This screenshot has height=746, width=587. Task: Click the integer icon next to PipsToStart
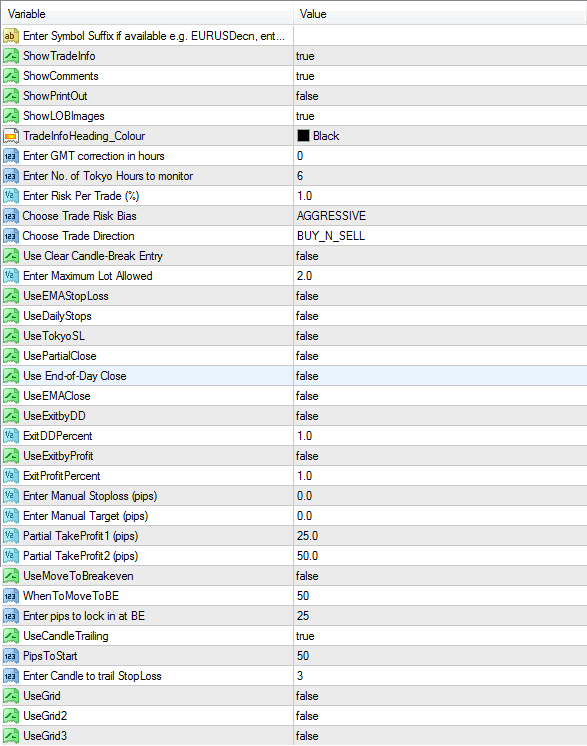point(10,656)
